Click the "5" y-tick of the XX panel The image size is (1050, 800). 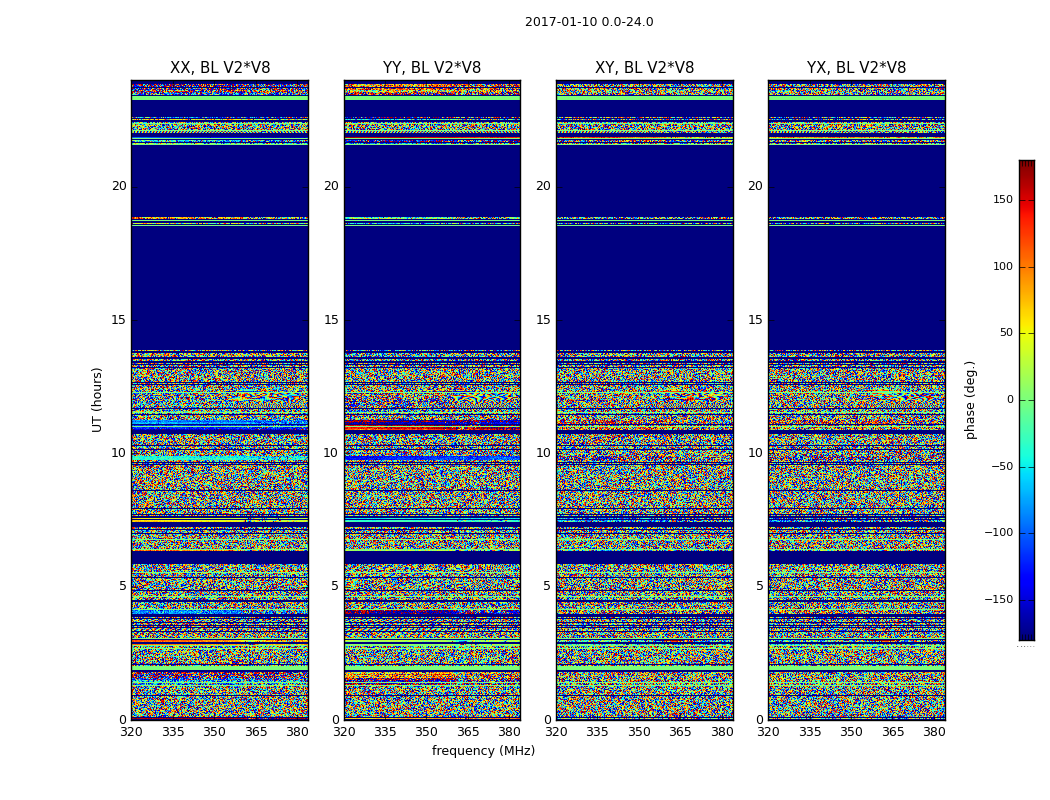pyautogui.click(x=123, y=586)
